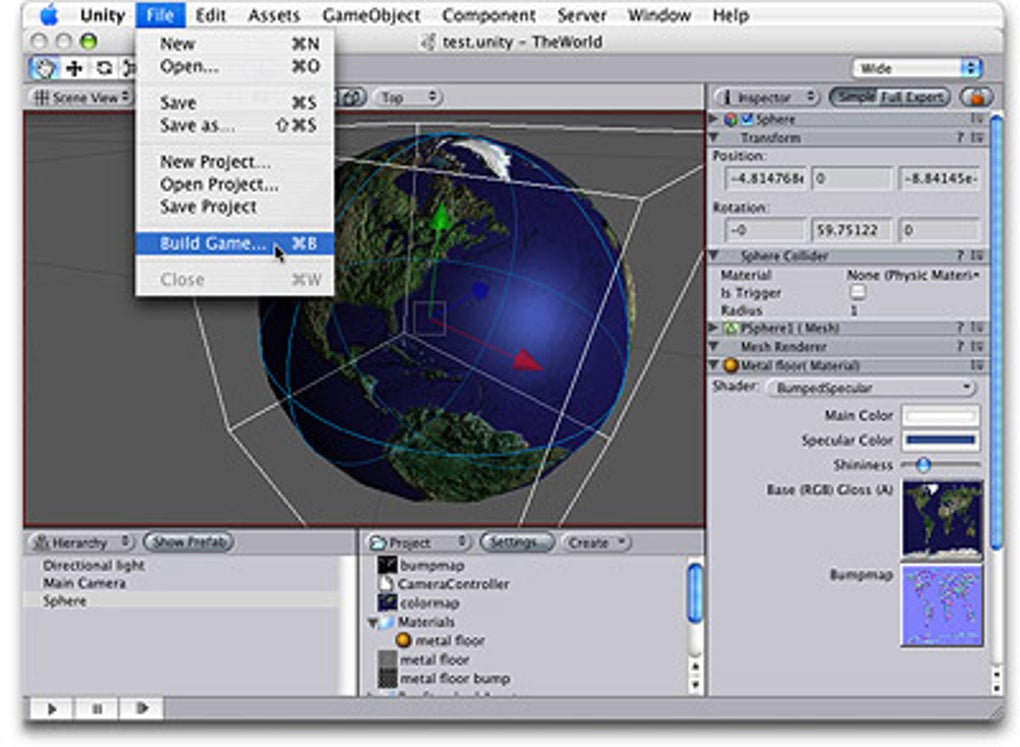Select Directional light in Hierarchy
1020x747 pixels.
pyautogui.click(x=94, y=565)
